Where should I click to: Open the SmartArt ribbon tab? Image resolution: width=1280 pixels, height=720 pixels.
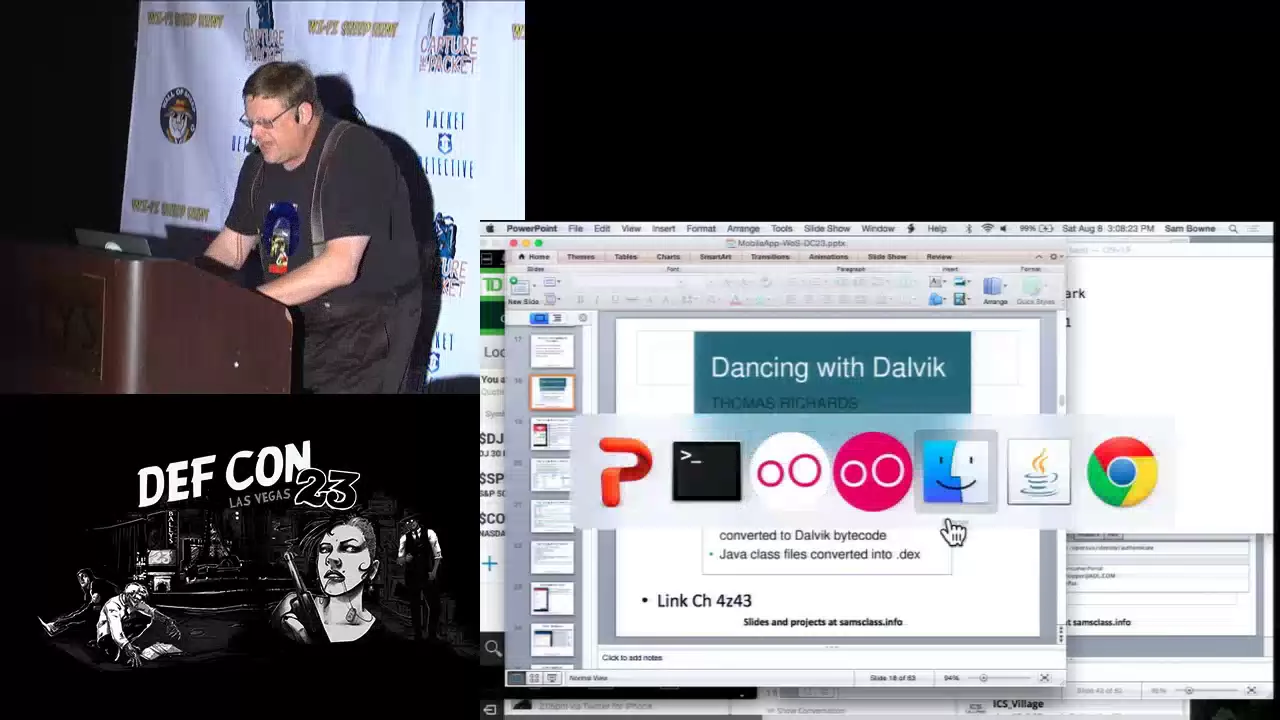(715, 257)
